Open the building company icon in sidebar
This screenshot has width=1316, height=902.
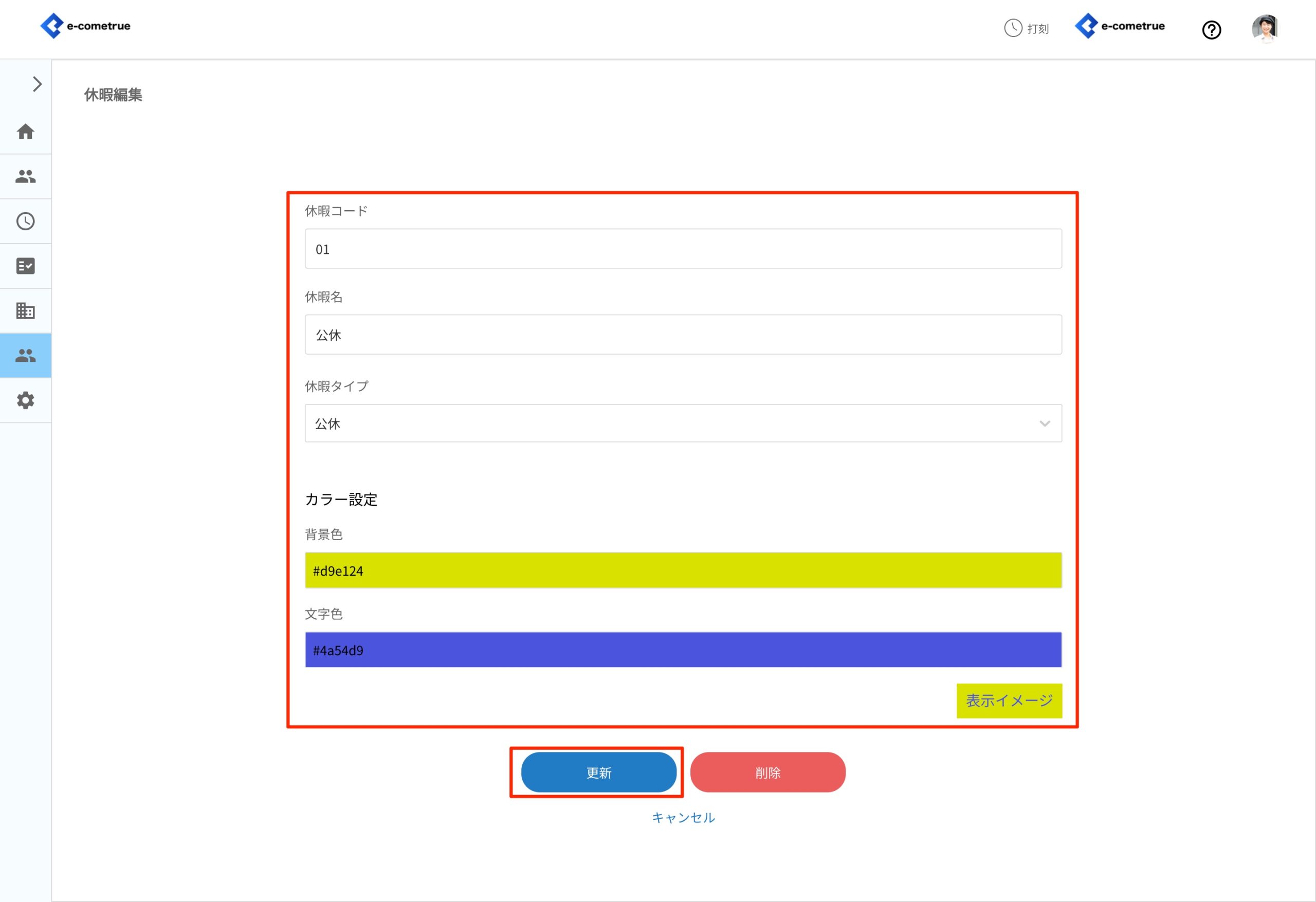[26, 311]
